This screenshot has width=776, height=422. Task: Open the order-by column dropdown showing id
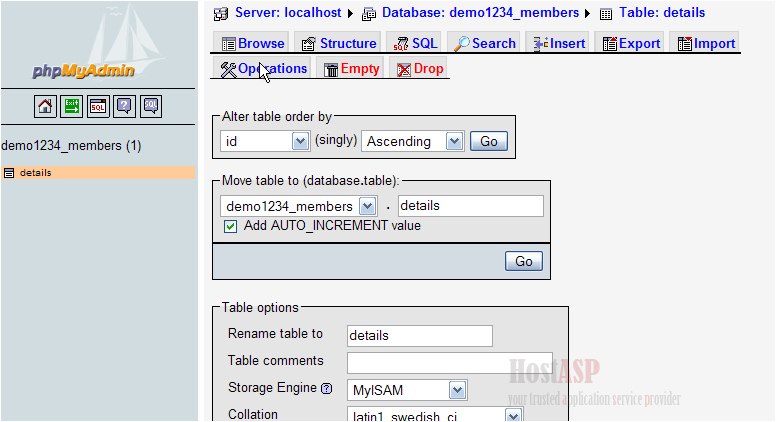(x=265, y=142)
